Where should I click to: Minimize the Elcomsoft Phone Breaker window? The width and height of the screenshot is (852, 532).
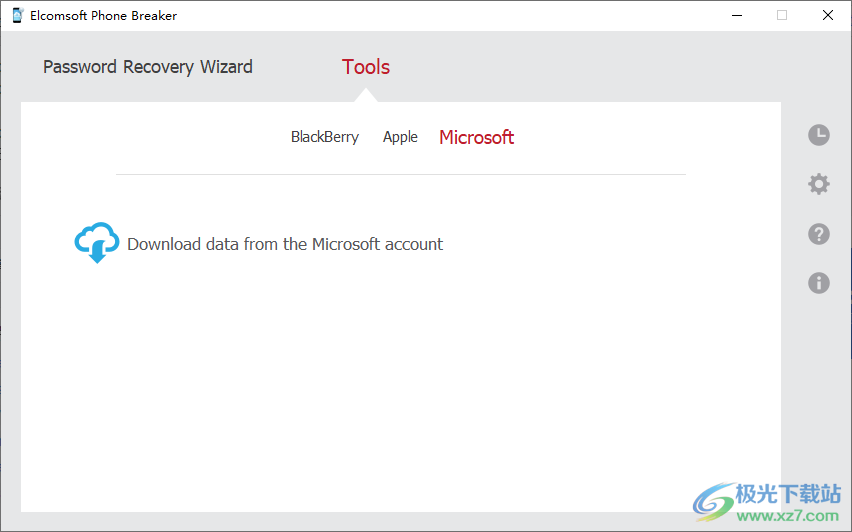[x=737, y=15]
